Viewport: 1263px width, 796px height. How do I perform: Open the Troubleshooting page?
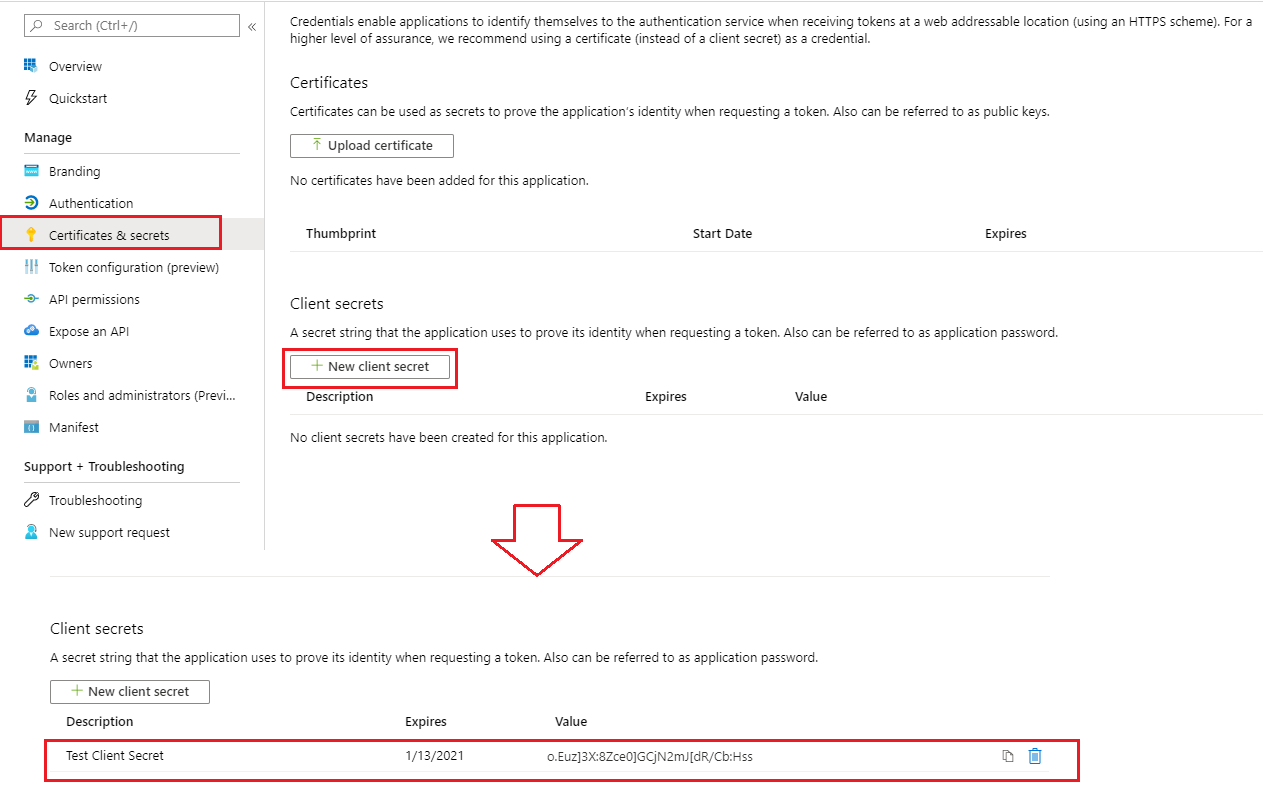(95, 500)
